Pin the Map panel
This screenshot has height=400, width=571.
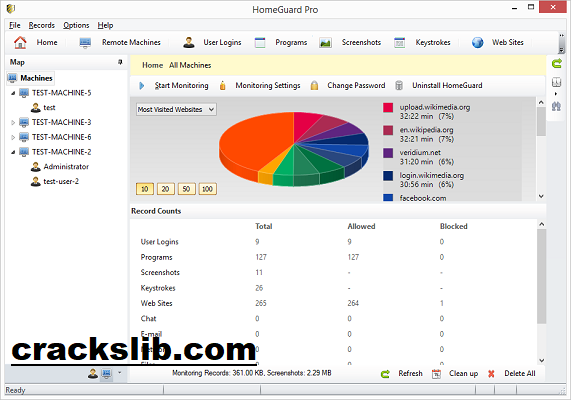[x=120, y=62]
